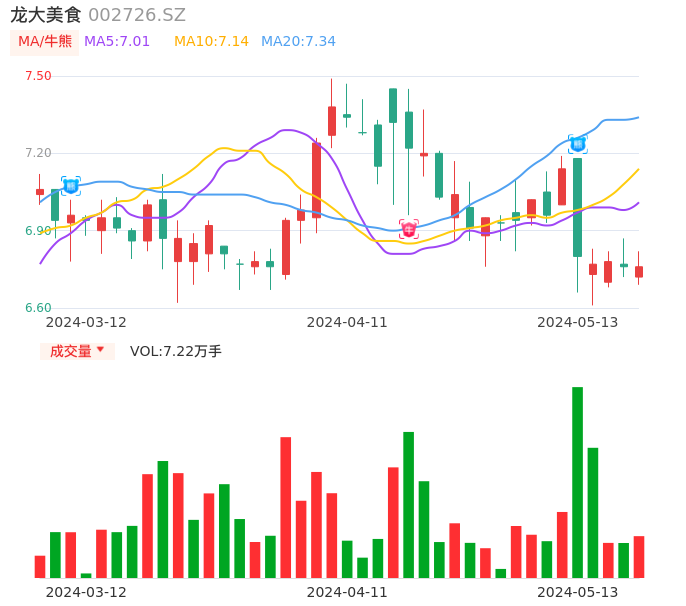Click the stock code 002726.SZ
This screenshot has width=686, height=606.
(137, 15)
